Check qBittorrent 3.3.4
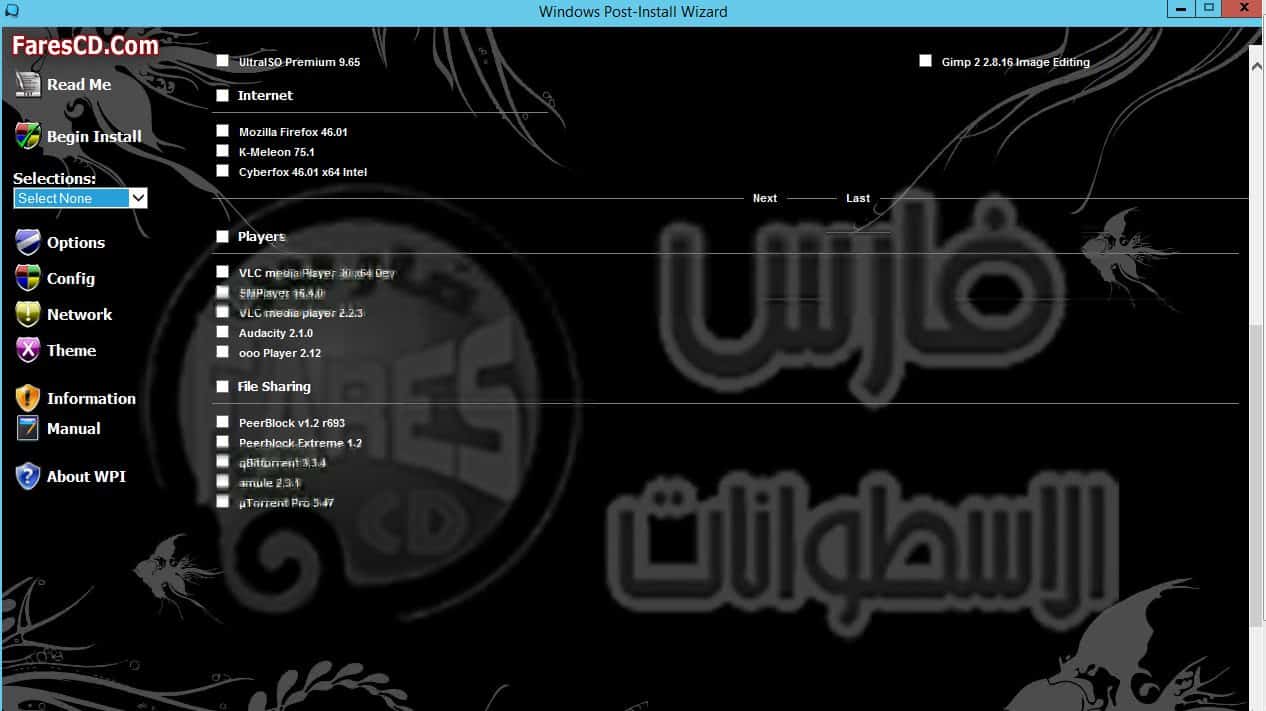Viewport: 1266px width, 711px height. (x=222, y=462)
